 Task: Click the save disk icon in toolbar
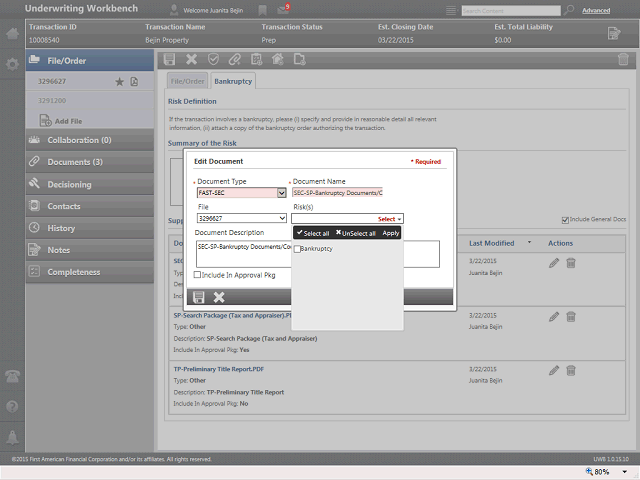169,60
